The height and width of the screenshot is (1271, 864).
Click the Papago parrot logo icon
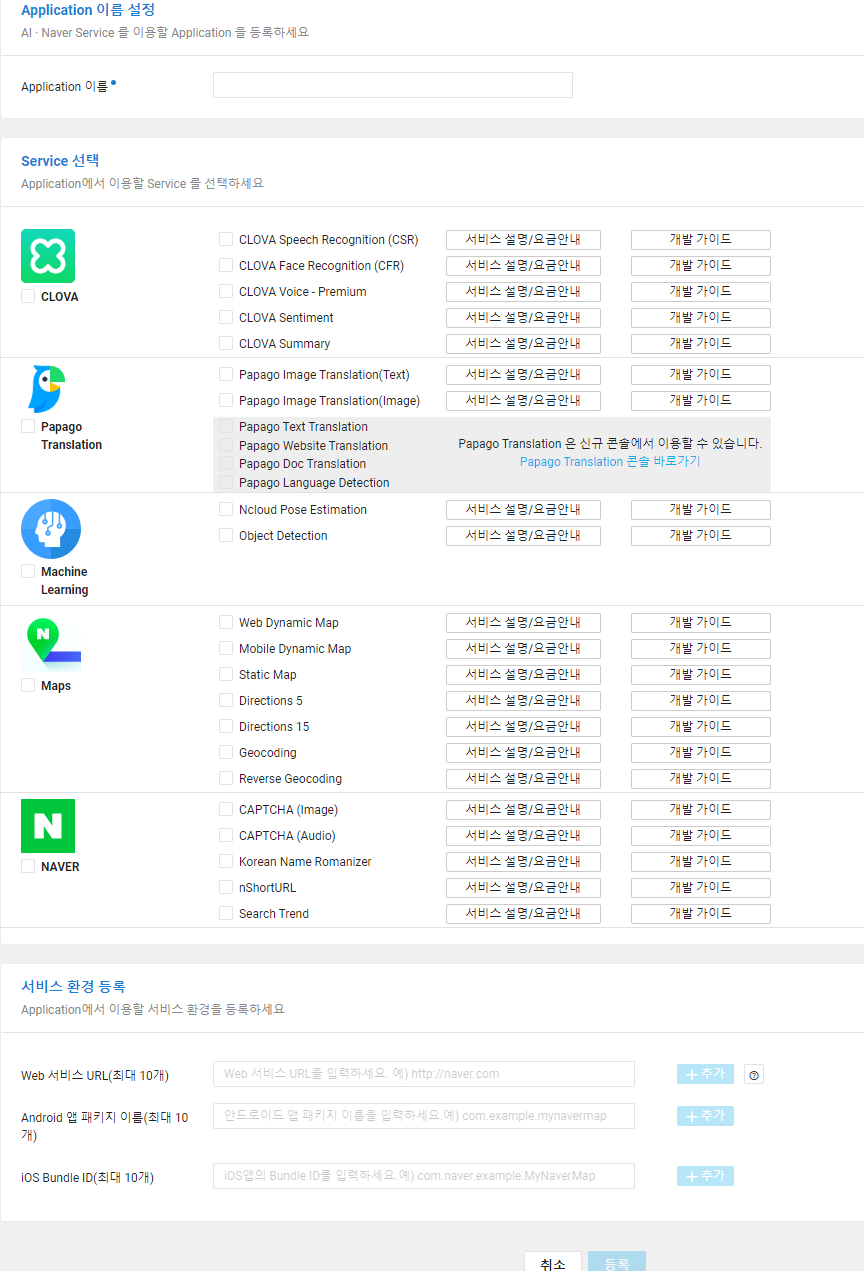pyautogui.click(x=46, y=389)
